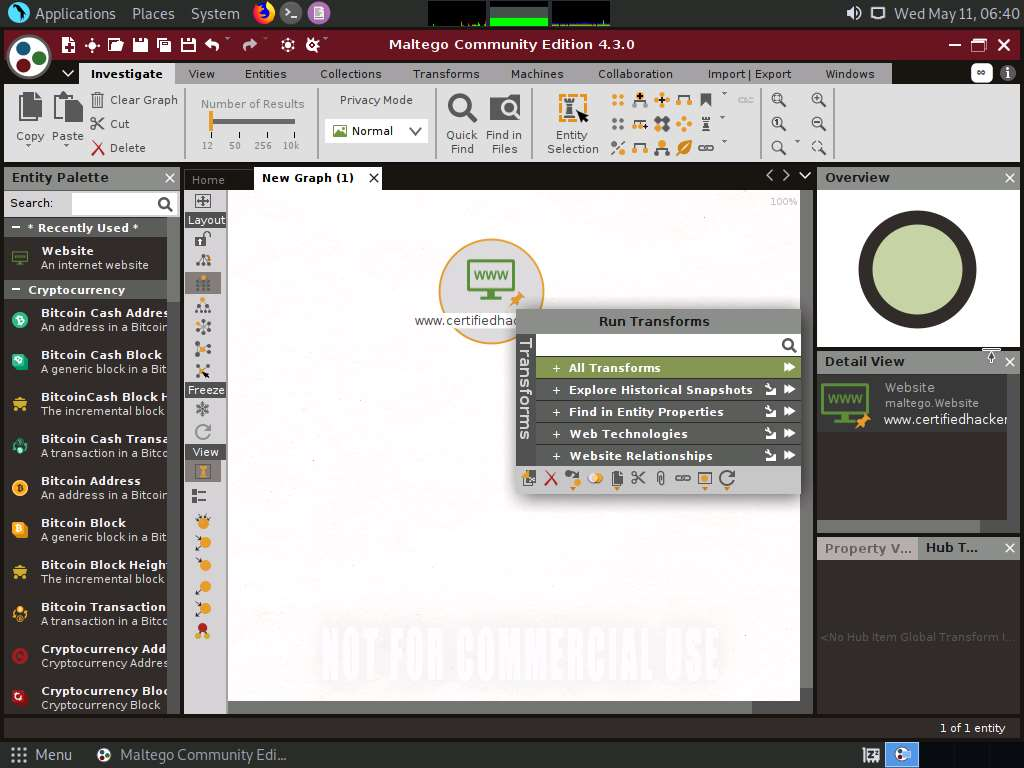Click Zoom to Fit icon
Screen dimensions: 1024x768
point(778,100)
